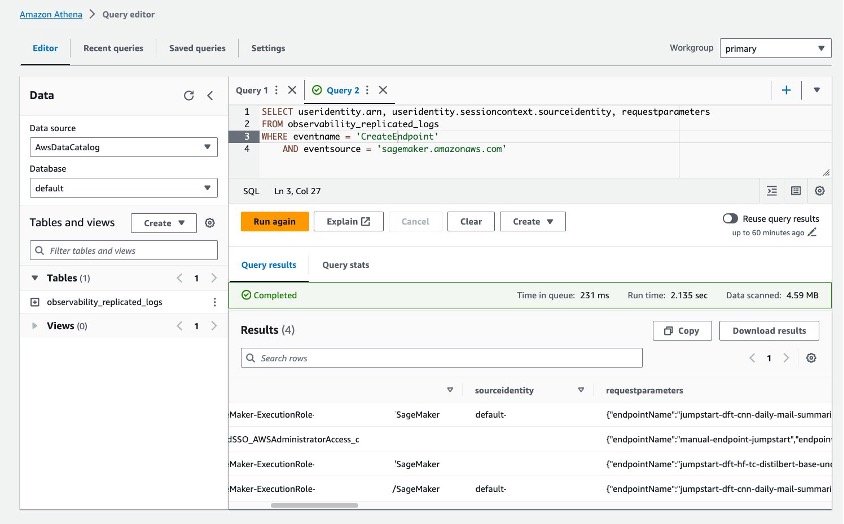Toggle Reuse query results switch

pos(730,219)
